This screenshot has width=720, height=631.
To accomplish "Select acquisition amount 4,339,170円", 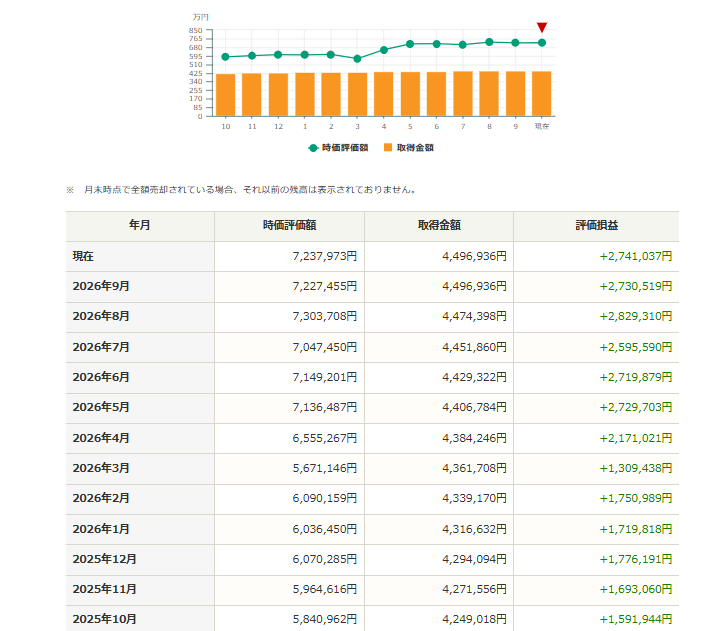I will (474, 498).
